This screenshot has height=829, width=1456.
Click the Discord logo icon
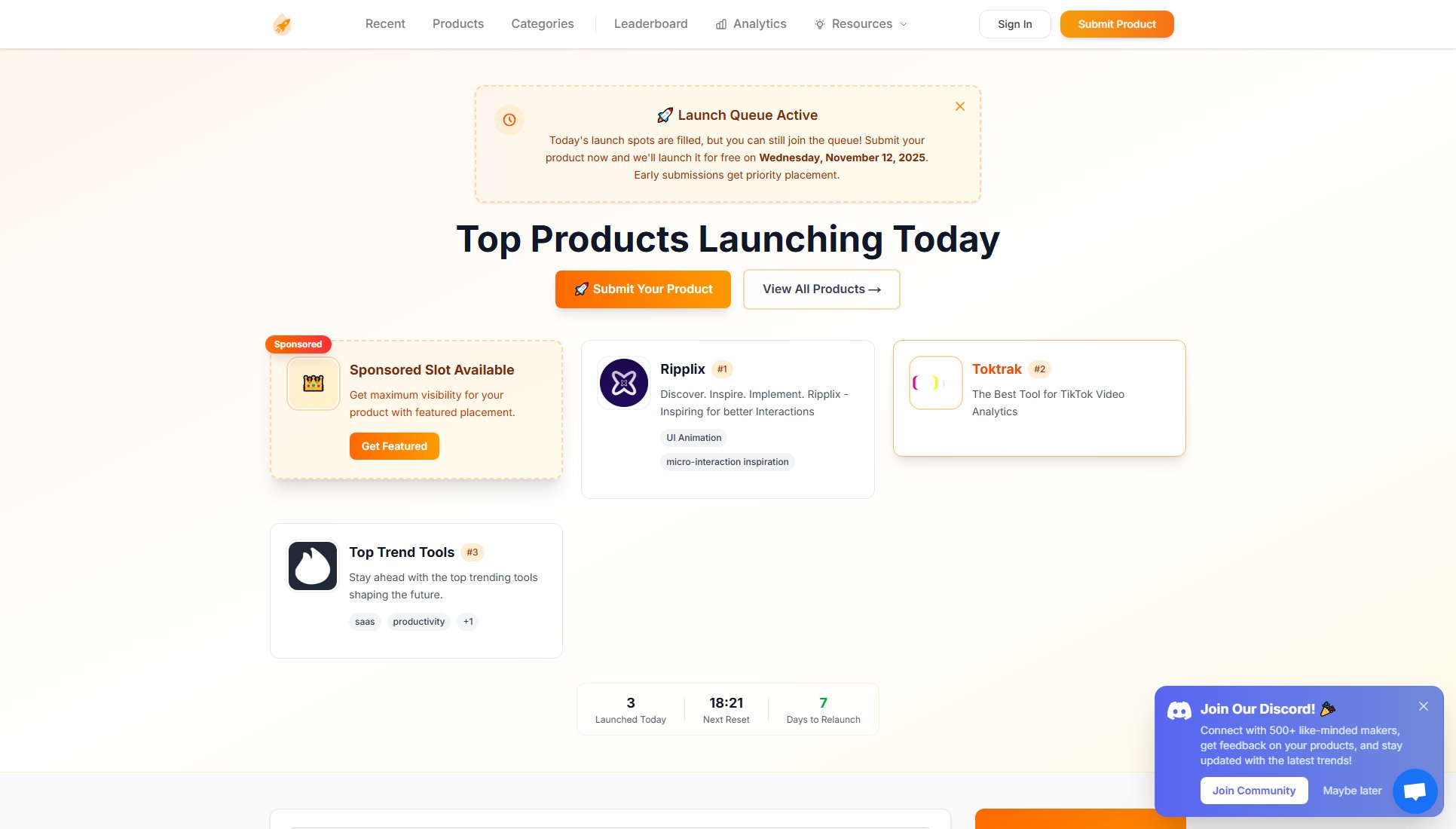[1179, 710]
